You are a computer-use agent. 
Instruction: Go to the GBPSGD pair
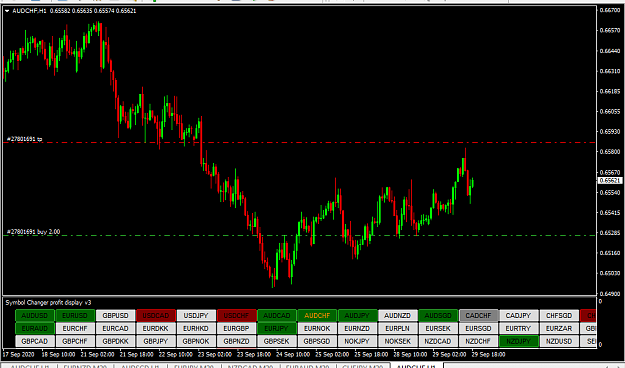tap(317, 341)
